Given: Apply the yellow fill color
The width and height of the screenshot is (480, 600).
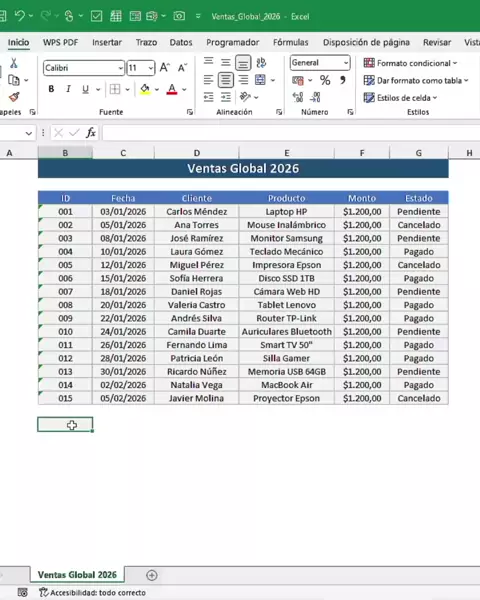Looking at the screenshot, I should [145, 90].
